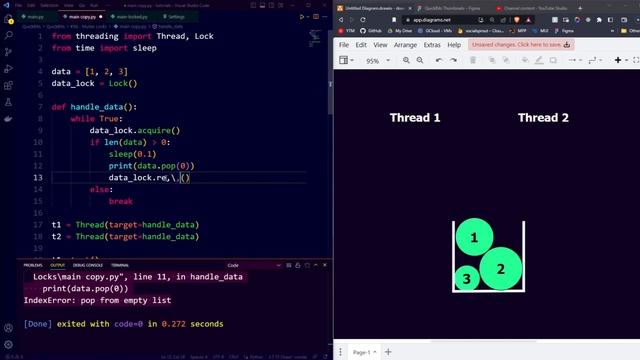Image resolution: width=640 pixels, height=360 pixels.
Task: Click draw.io View menu
Action: [380, 45]
